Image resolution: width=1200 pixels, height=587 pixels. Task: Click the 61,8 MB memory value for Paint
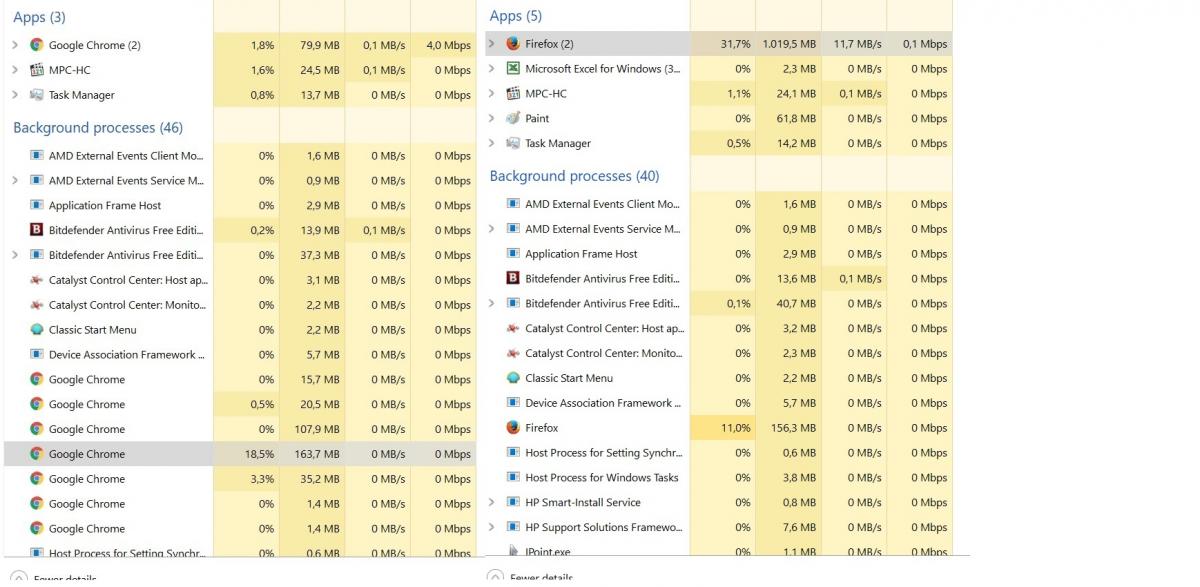tap(795, 118)
